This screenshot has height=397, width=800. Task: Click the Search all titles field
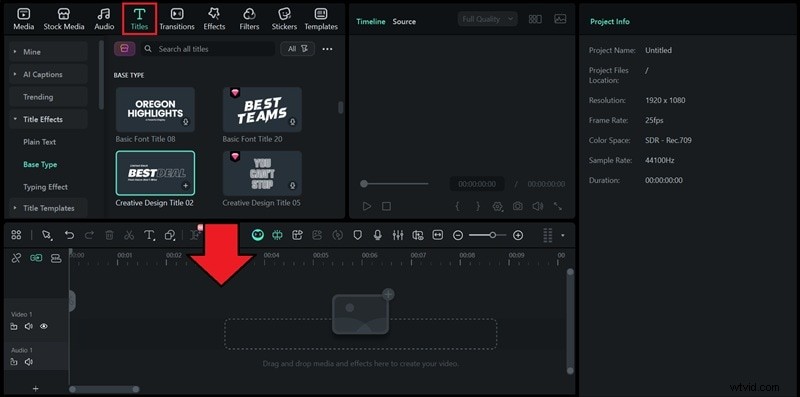pyautogui.click(x=208, y=49)
